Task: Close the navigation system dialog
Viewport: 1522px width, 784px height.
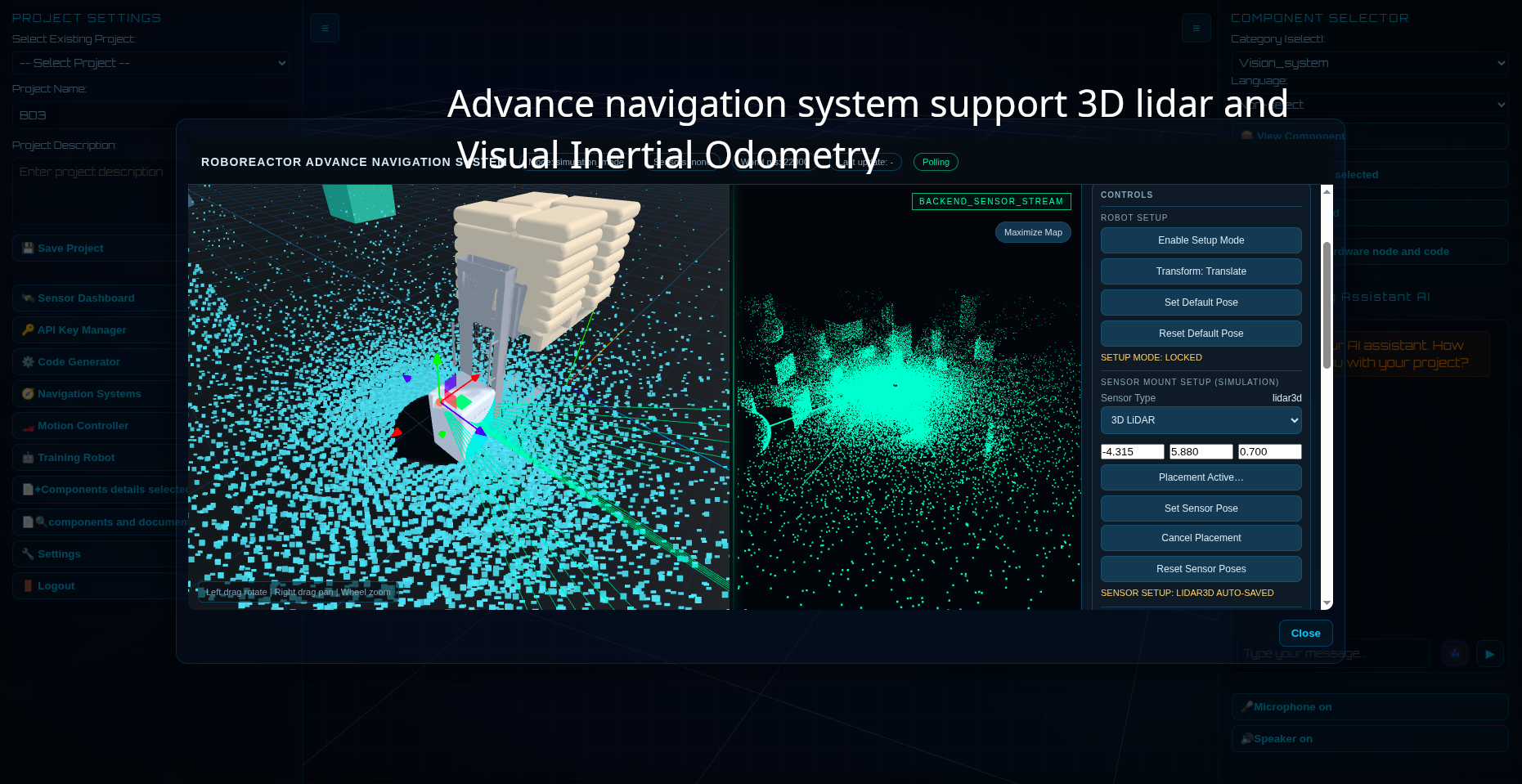Action: (x=1305, y=634)
